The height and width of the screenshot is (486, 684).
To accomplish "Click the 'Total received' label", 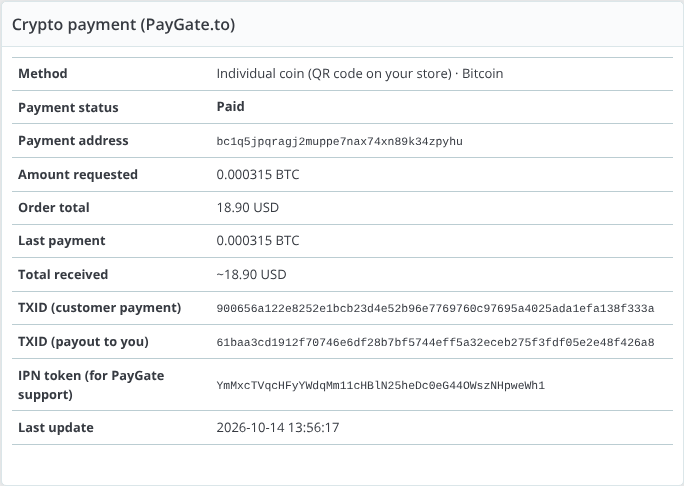I will point(63,274).
